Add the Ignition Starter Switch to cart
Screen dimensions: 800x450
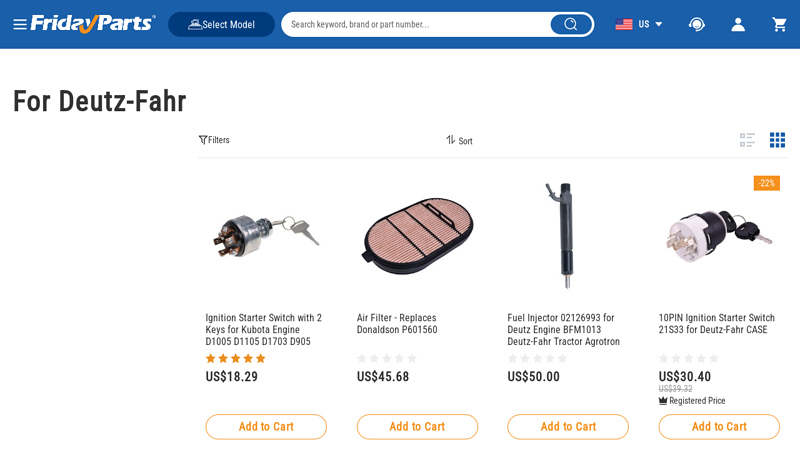[266, 427]
